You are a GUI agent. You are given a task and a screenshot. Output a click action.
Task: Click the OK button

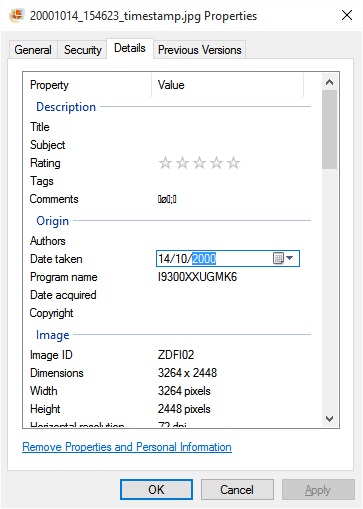[156, 489]
